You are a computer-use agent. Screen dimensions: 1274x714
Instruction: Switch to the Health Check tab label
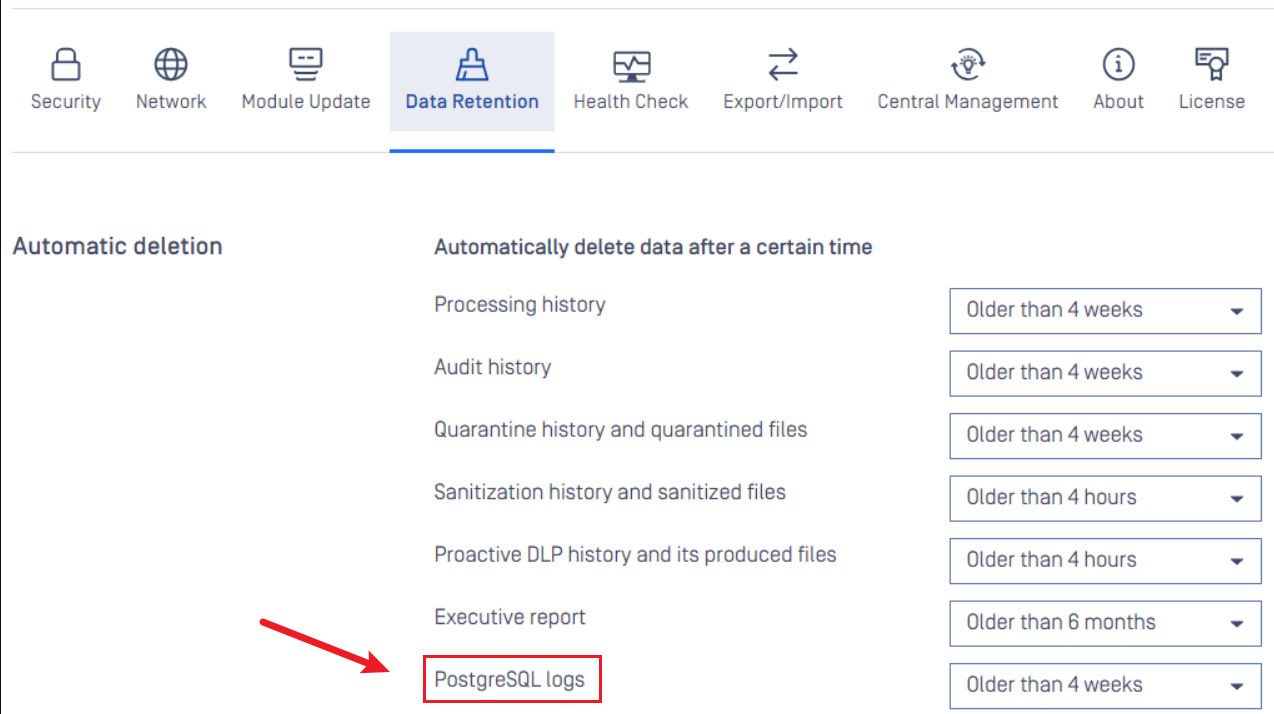tap(631, 102)
